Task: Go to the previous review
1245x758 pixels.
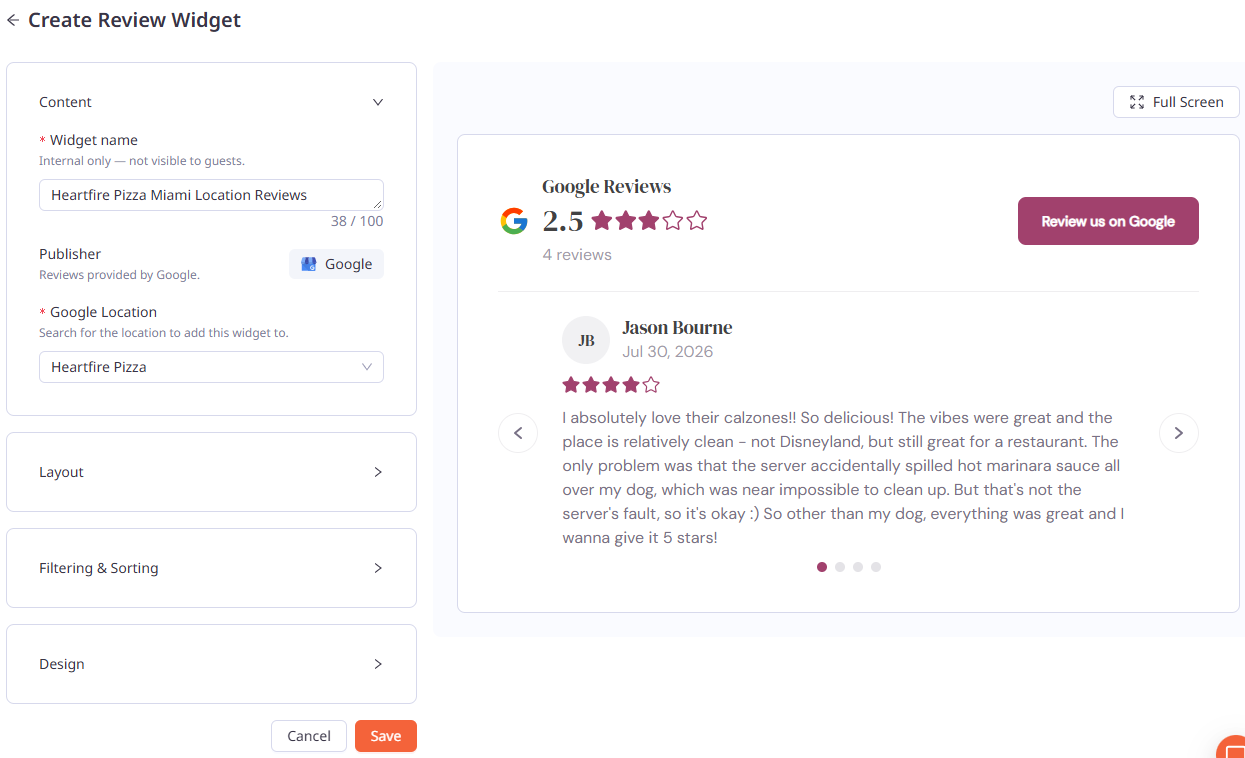Action: [x=518, y=433]
